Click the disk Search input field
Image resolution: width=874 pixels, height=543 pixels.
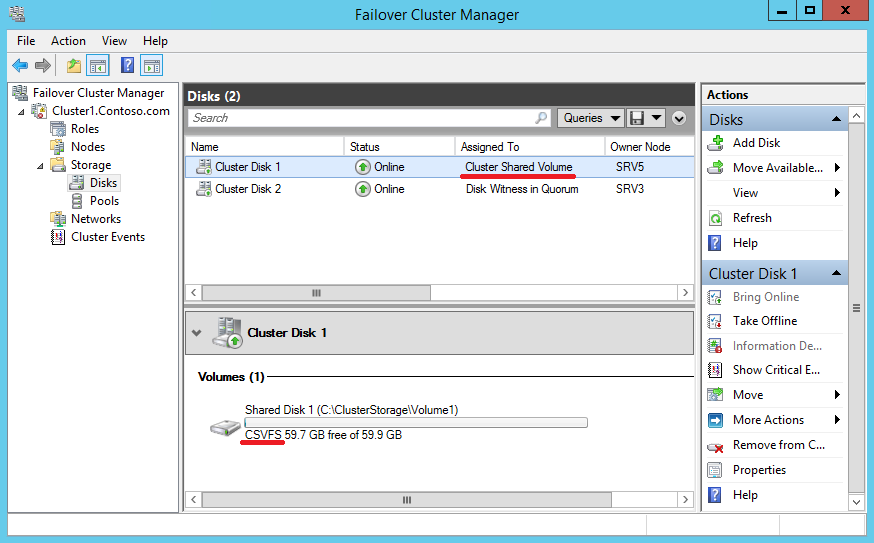[x=362, y=118]
